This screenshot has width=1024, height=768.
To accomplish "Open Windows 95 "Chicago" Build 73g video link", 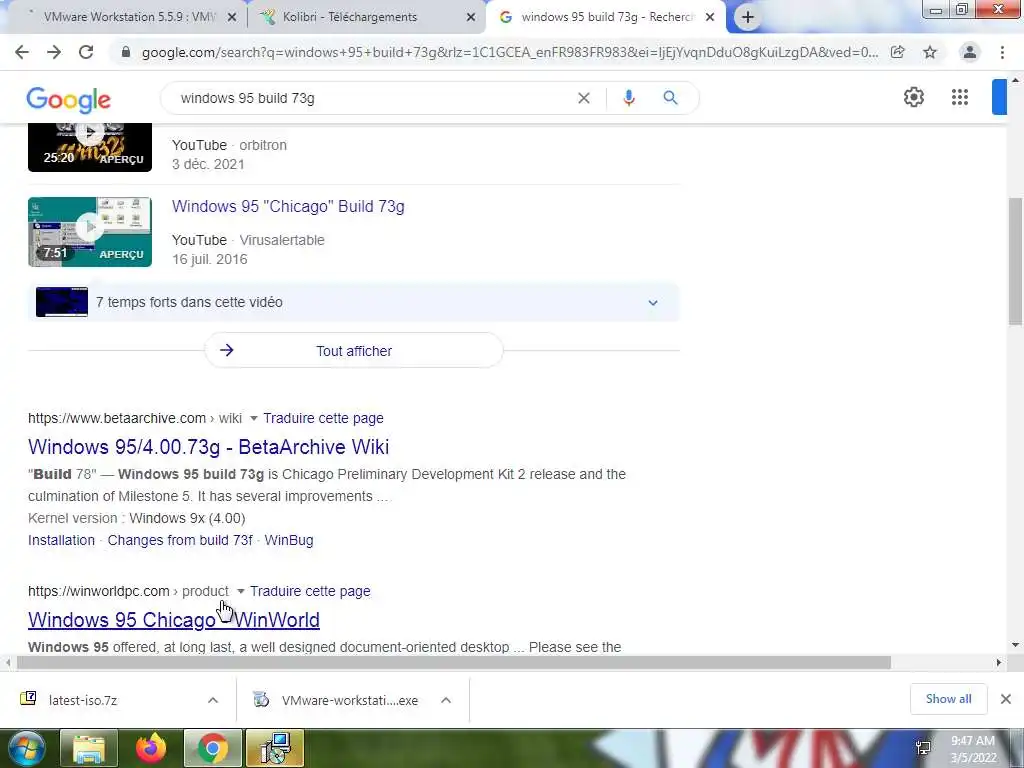I will tap(288, 206).
